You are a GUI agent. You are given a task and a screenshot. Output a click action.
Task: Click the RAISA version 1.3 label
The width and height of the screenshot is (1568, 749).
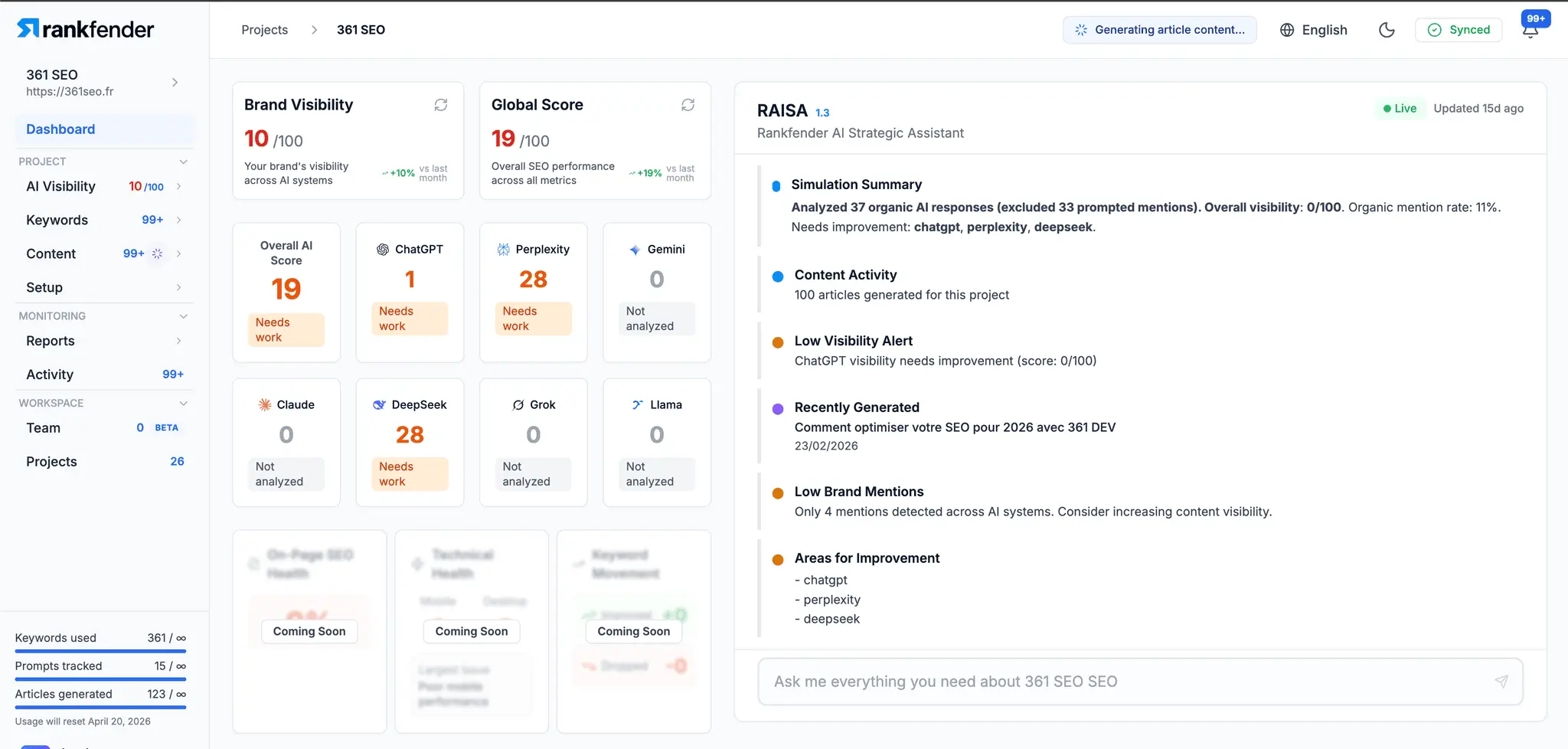(822, 113)
